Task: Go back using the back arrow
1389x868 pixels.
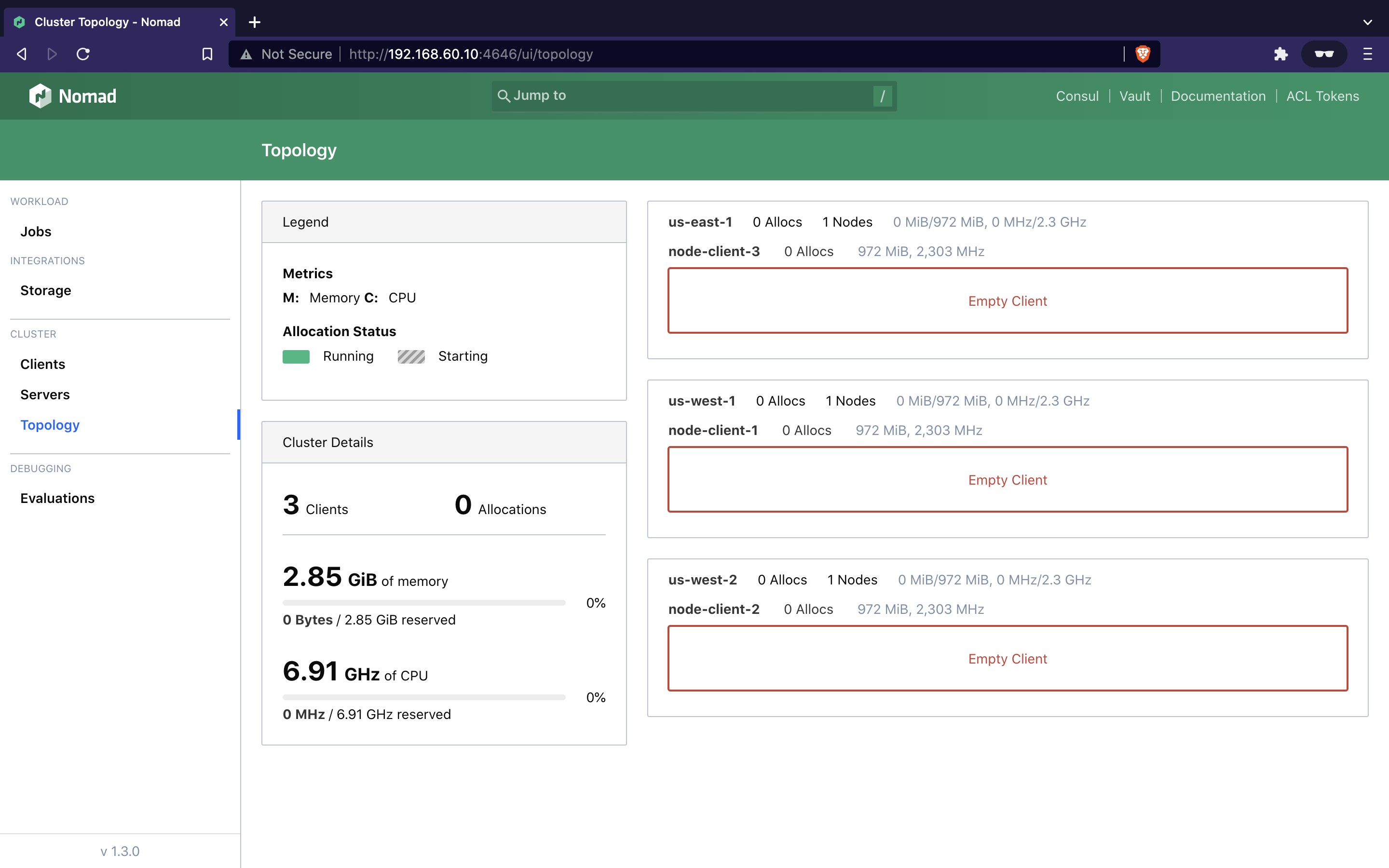Action: (x=22, y=54)
